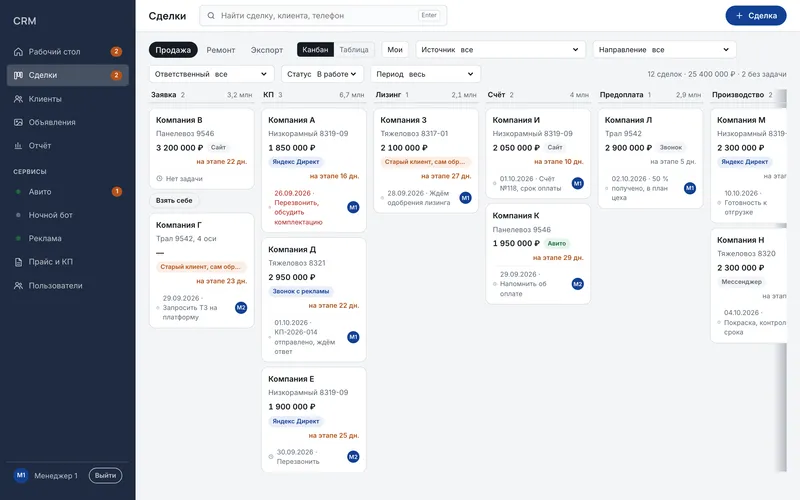
Task: Click the M1 avatar on Компания А card
Action: [353, 207]
